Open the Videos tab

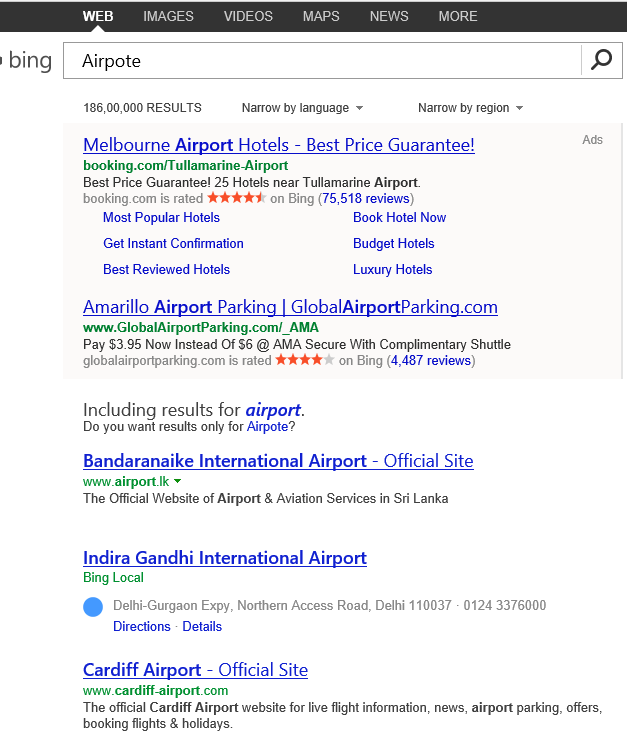pos(248,16)
